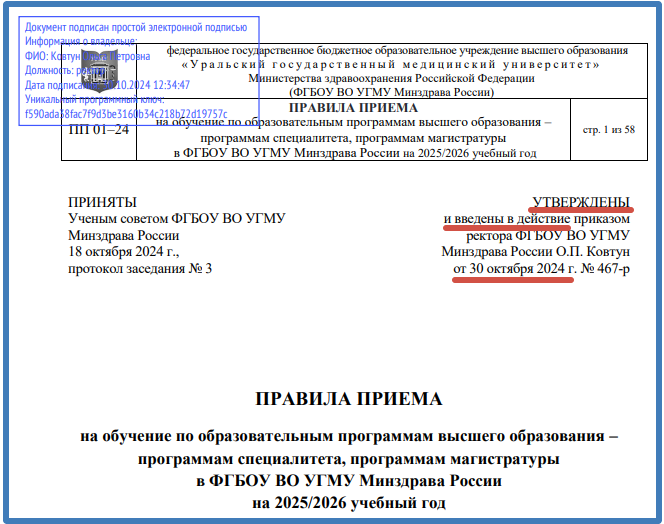
Task: Click "Министерства здравоохранения Российской Федерации"
Action: (391, 78)
